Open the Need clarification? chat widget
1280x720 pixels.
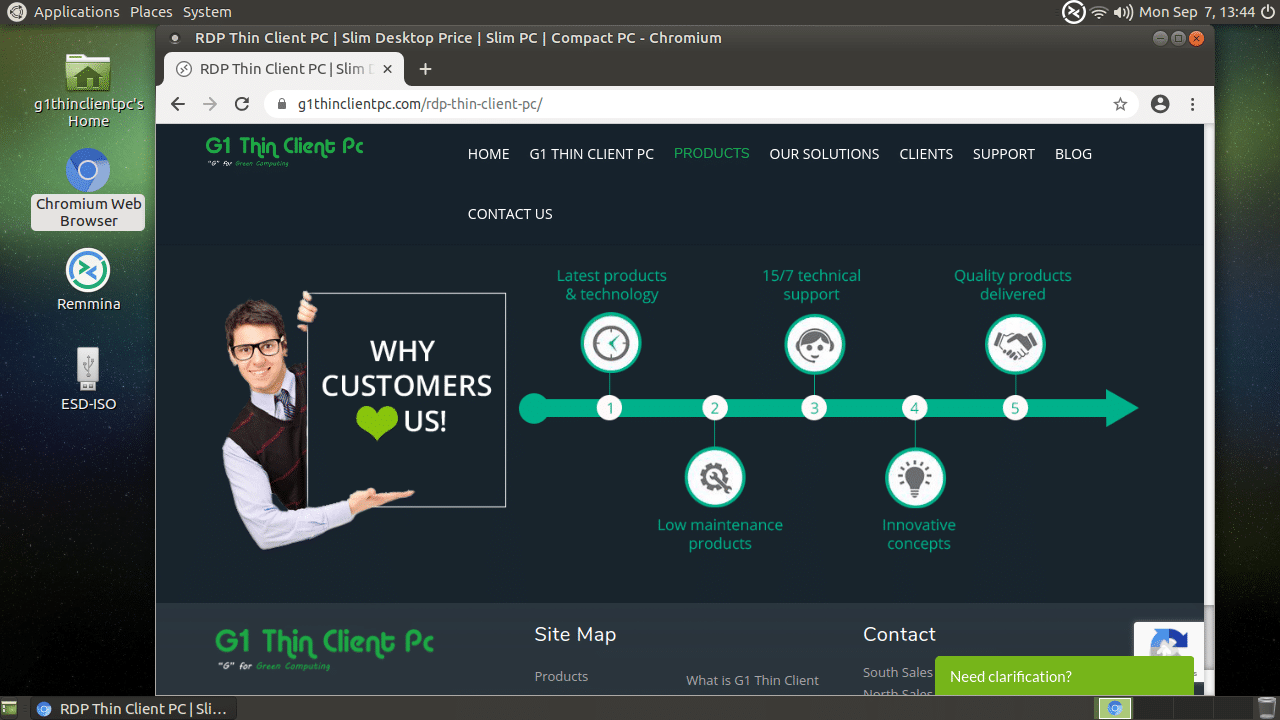(1064, 676)
